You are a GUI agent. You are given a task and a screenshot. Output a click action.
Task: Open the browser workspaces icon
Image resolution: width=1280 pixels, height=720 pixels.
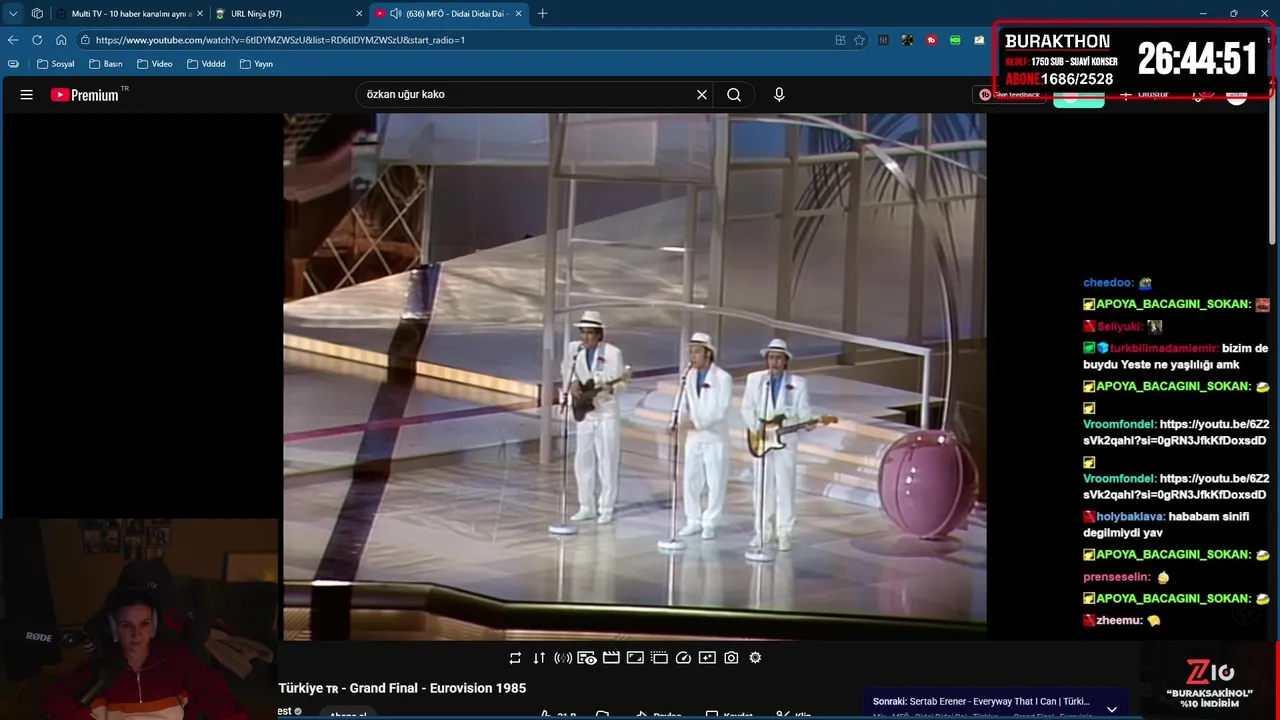point(37,14)
